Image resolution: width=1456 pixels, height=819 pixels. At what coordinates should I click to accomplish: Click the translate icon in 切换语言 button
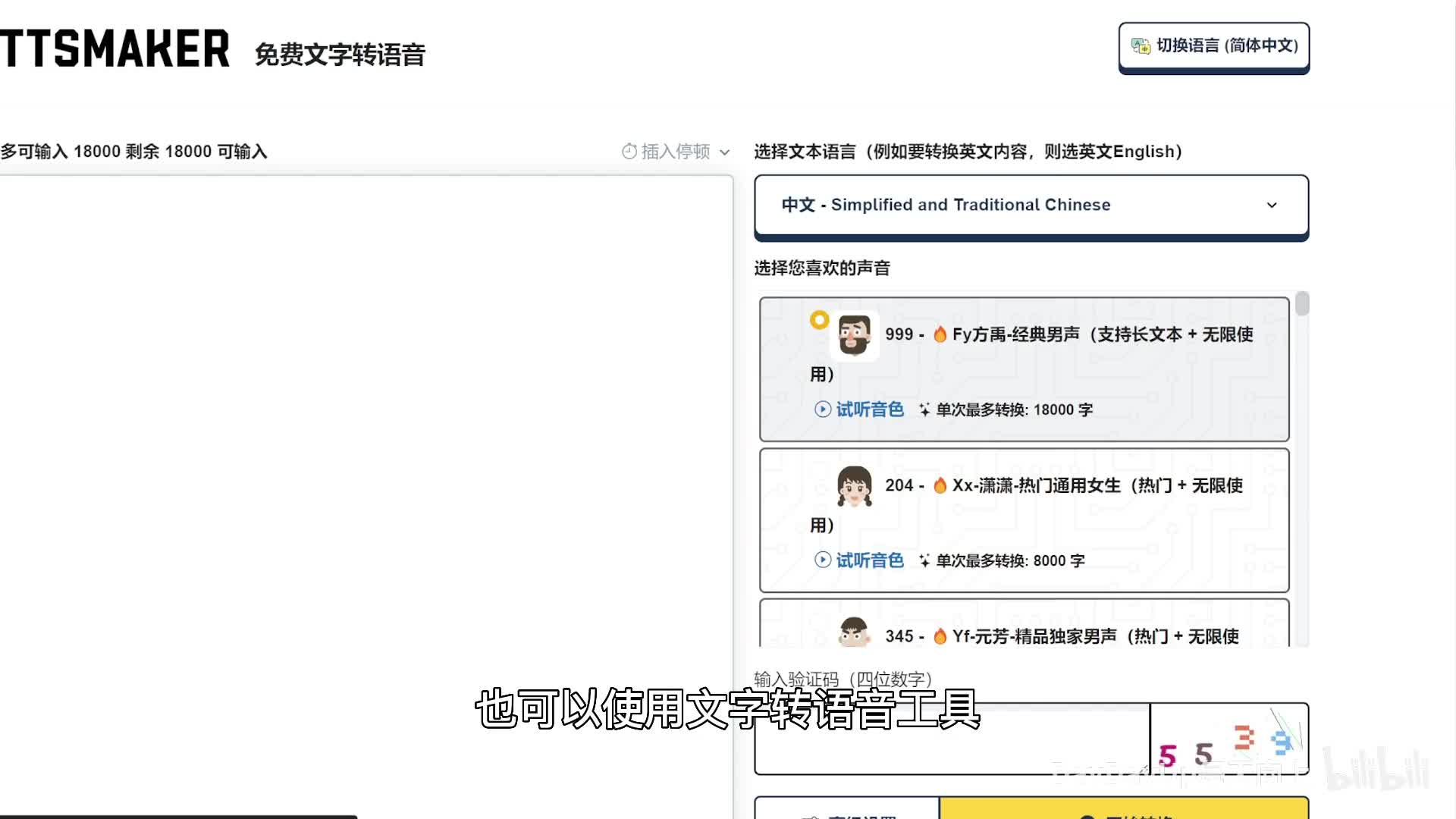(1141, 46)
